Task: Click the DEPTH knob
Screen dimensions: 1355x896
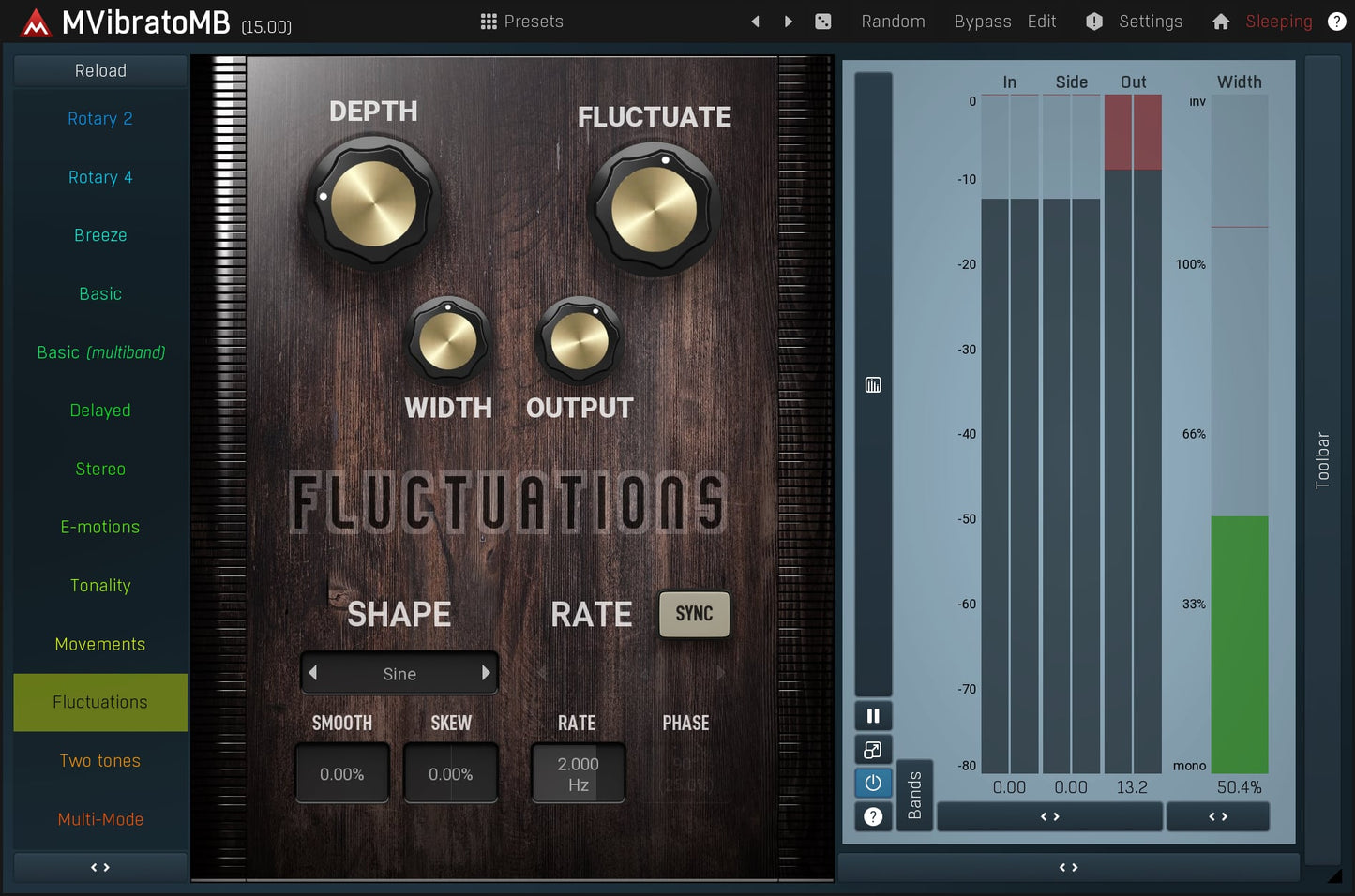Action: point(373,203)
